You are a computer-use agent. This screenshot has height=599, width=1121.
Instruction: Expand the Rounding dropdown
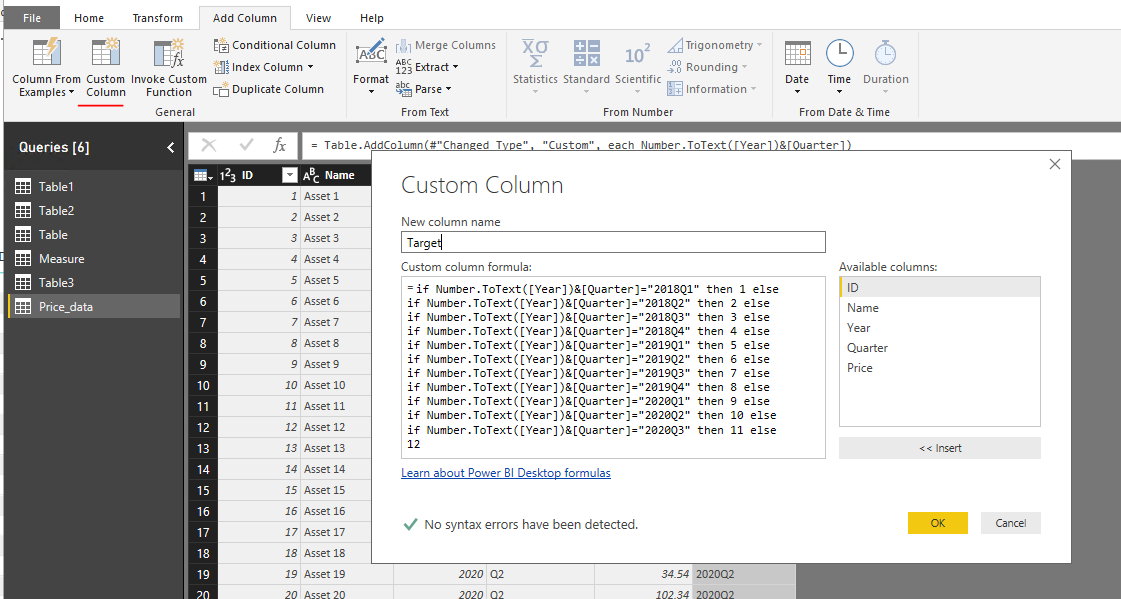coord(744,67)
